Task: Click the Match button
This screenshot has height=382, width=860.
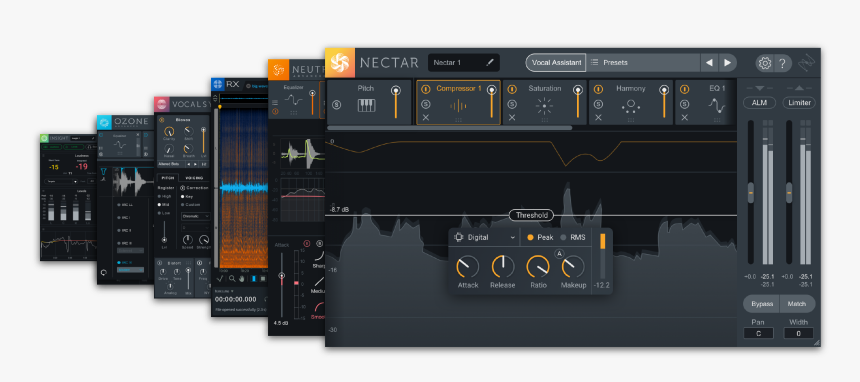Action: click(x=797, y=304)
